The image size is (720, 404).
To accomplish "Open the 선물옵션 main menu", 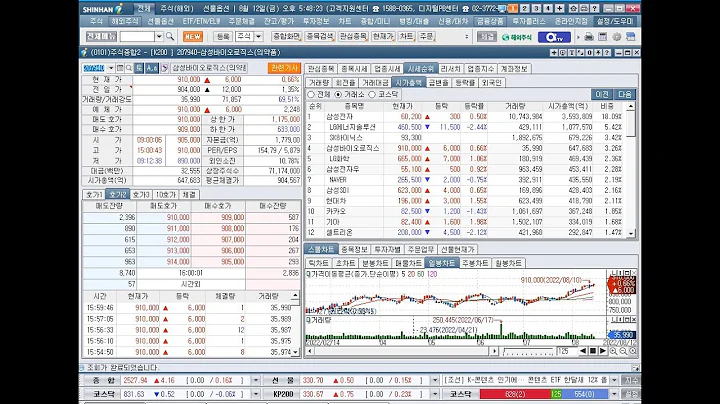I will coord(160,21).
